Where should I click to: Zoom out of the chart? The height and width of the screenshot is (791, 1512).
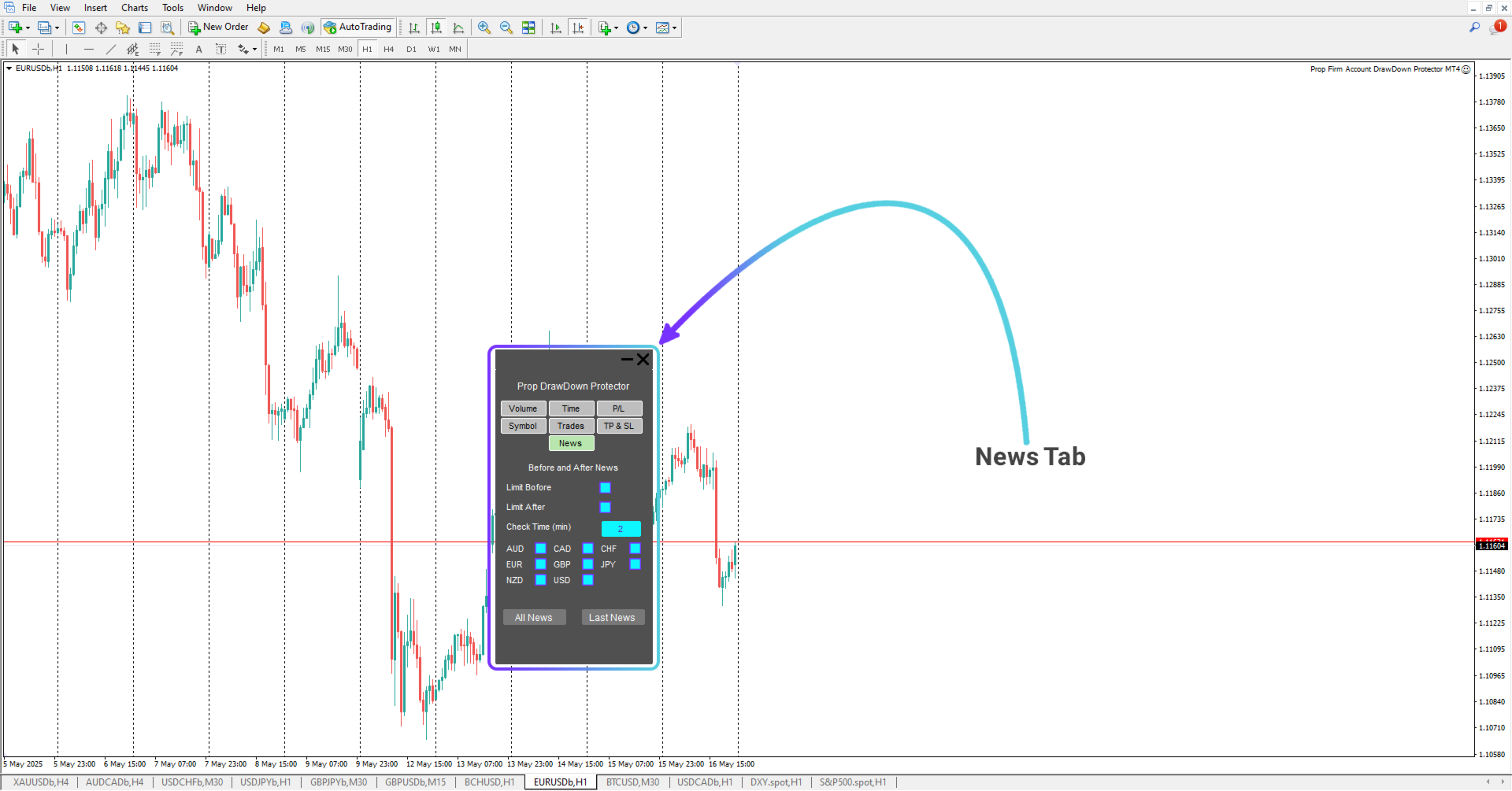506,28
